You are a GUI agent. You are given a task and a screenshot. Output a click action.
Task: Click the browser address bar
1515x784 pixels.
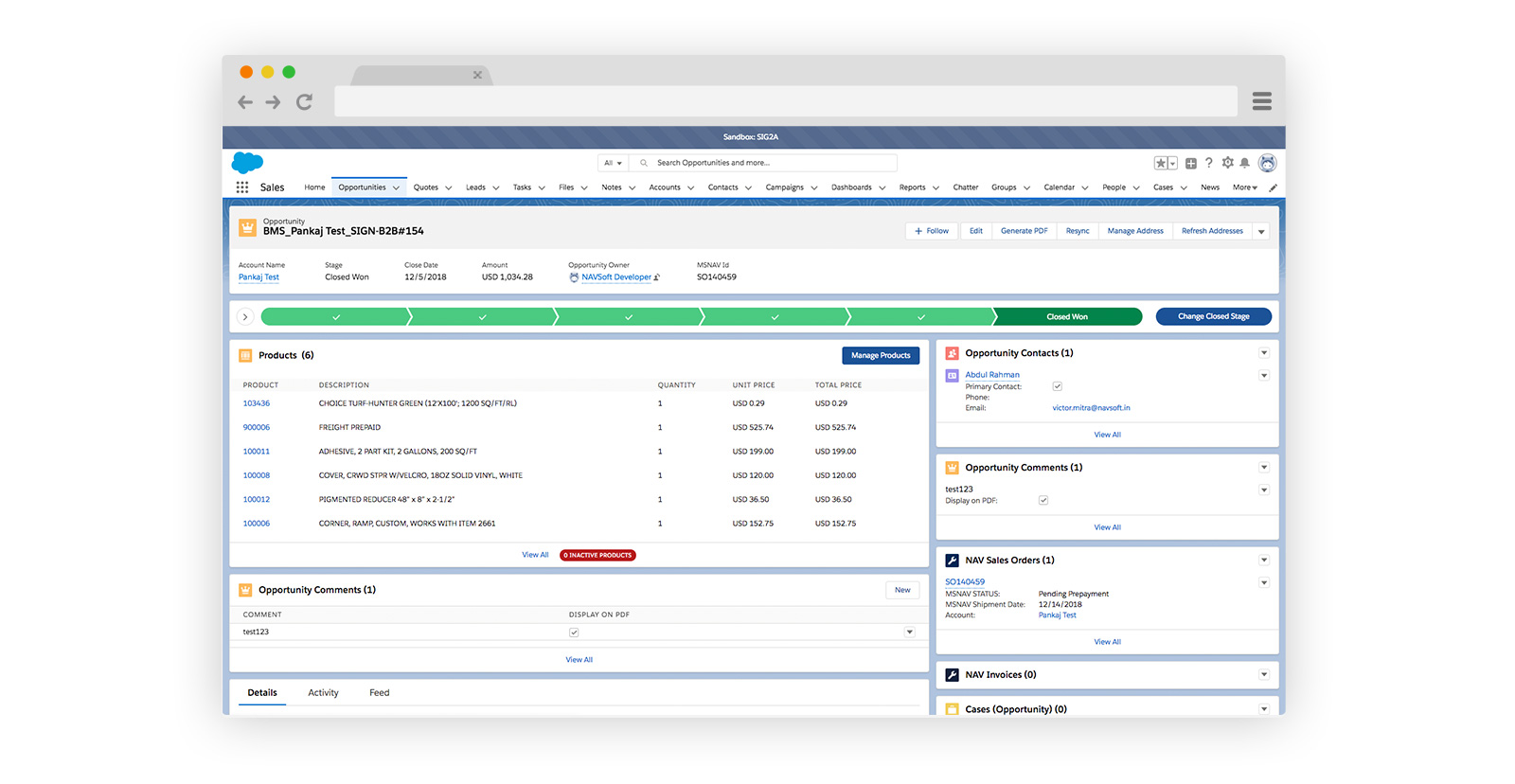[x=786, y=101]
